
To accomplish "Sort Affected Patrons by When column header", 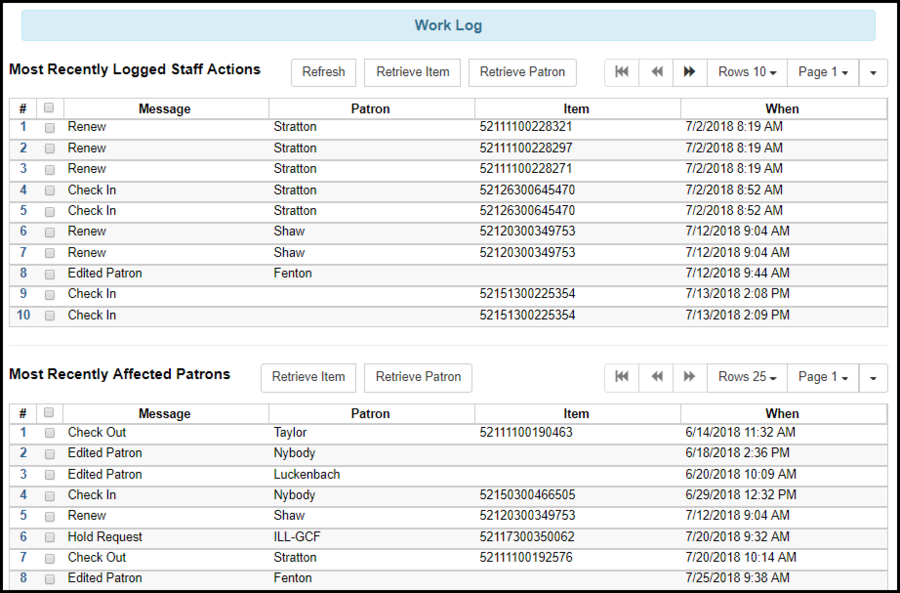I will 782,413.
